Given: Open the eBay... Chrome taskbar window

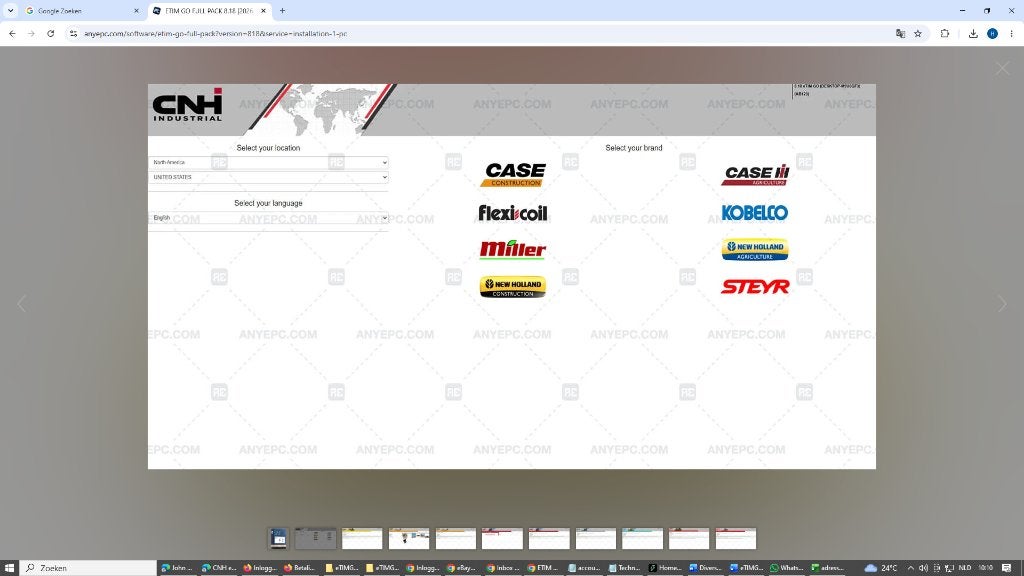Looking at the screenshot, I should tap(462, 568).
